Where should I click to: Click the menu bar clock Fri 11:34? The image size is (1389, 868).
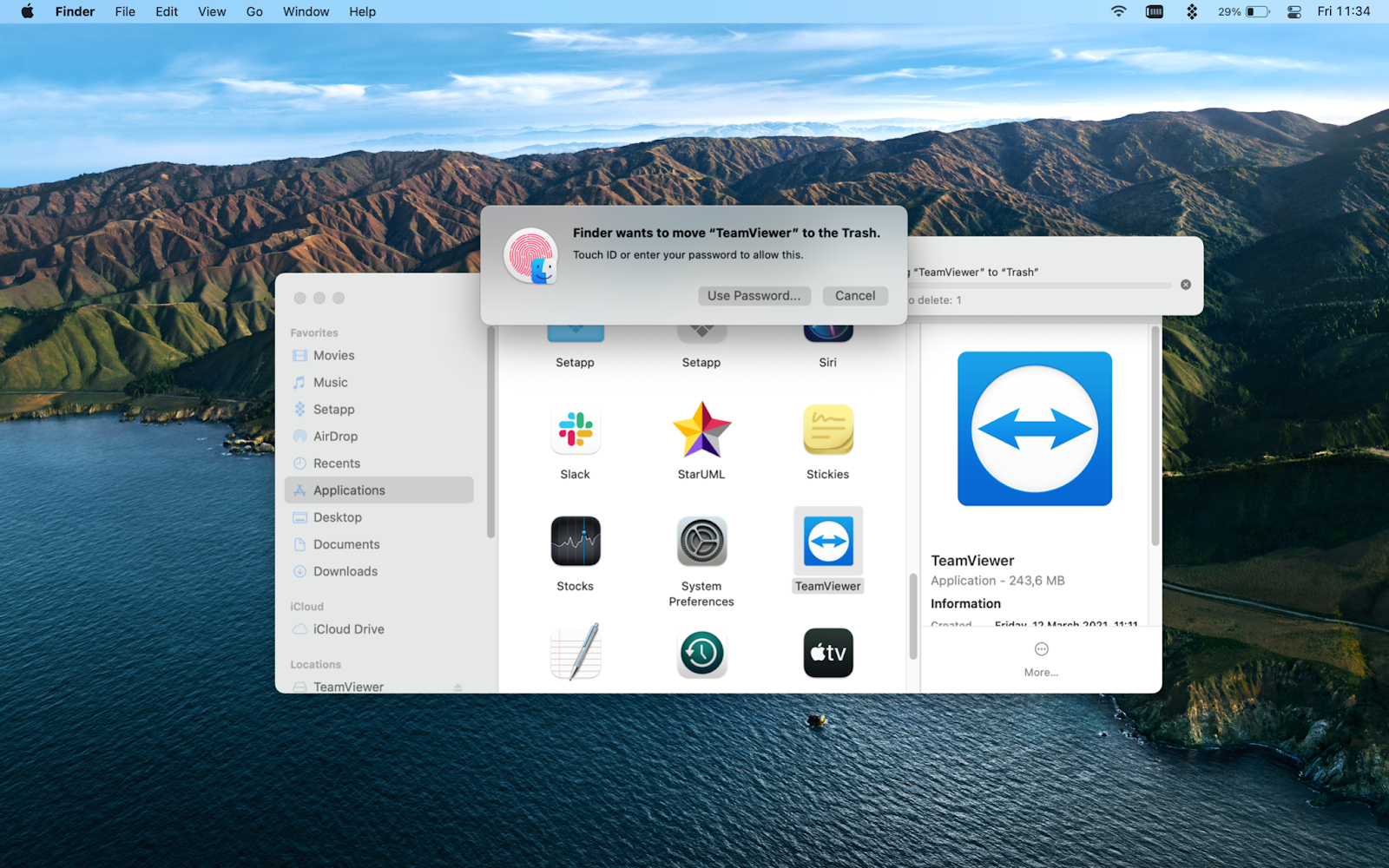click(1344, 11)
